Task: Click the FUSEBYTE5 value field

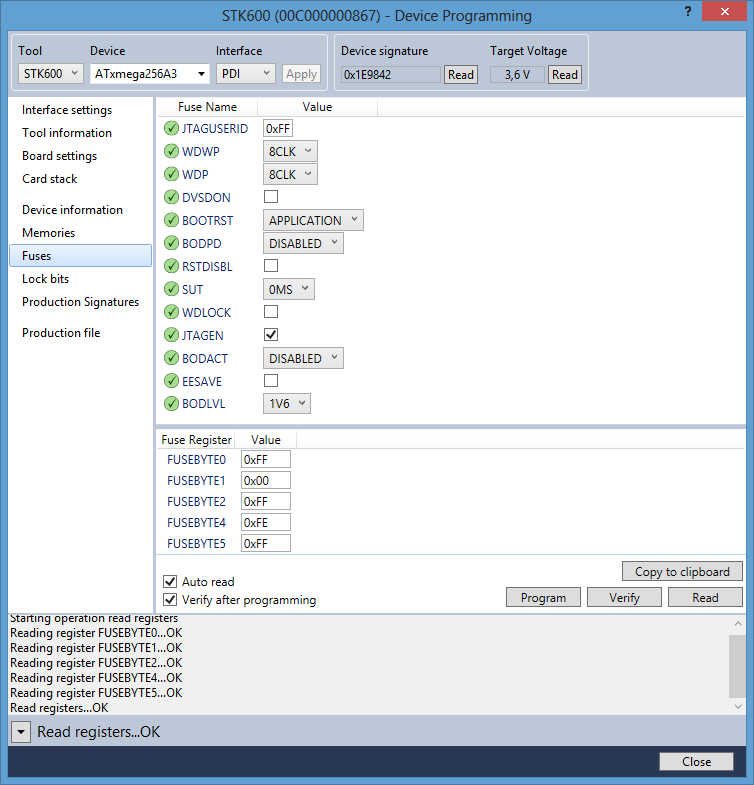Action: [266, 544]
